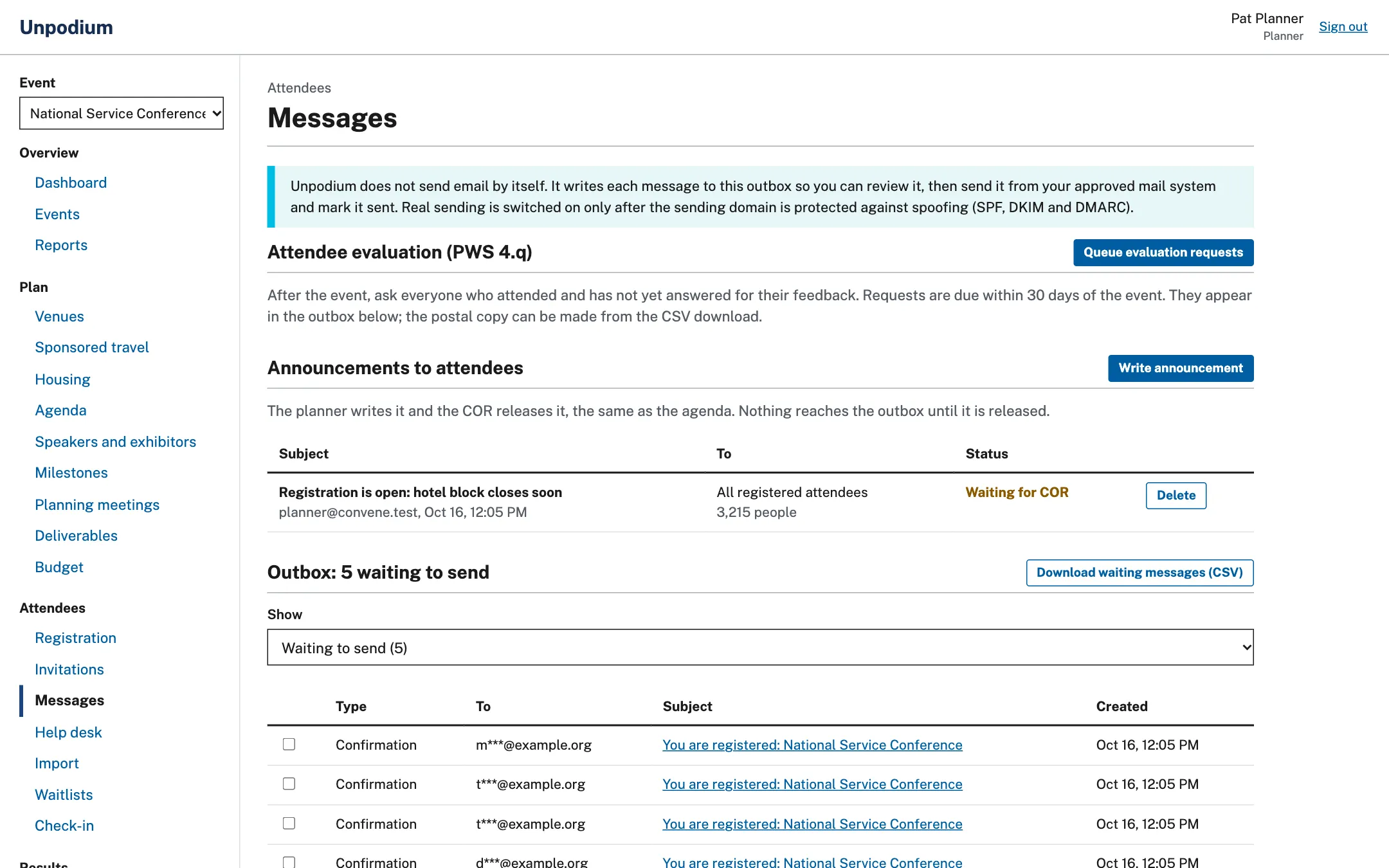Image resolution: width=1389 pixels, height=868 pixels.
Task: Open the Invitations page
Action: pos(69,669)
